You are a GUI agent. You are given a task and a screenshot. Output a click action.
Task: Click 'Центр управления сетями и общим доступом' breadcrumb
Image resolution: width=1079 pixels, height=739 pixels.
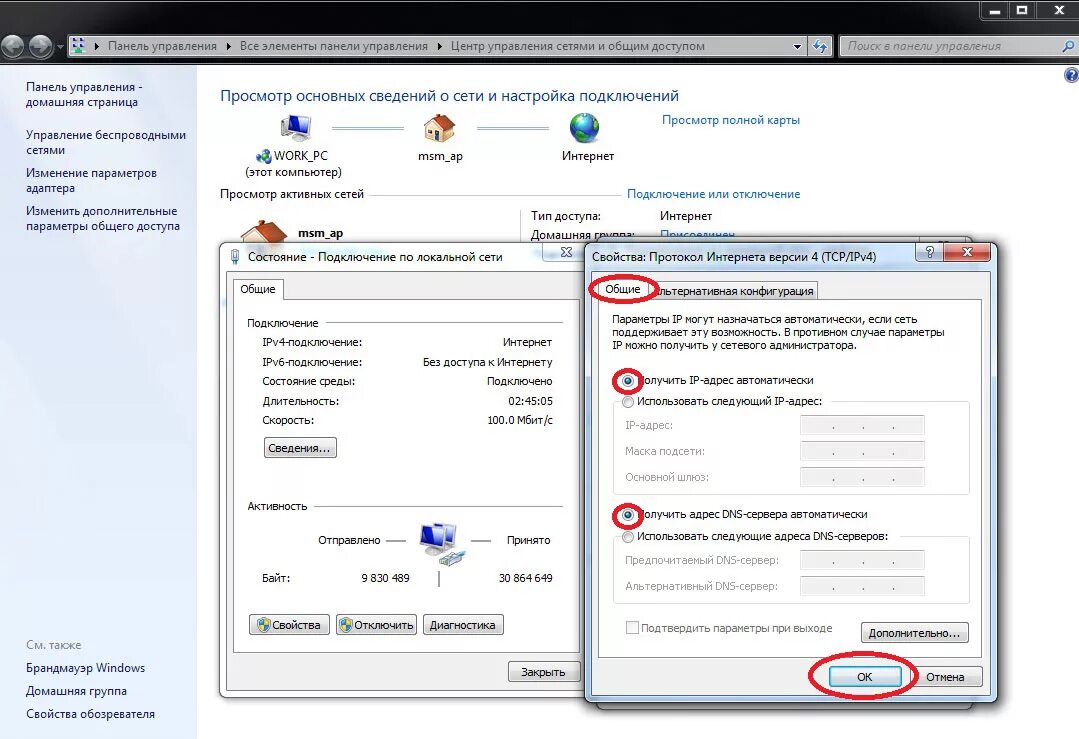[578, 46]
